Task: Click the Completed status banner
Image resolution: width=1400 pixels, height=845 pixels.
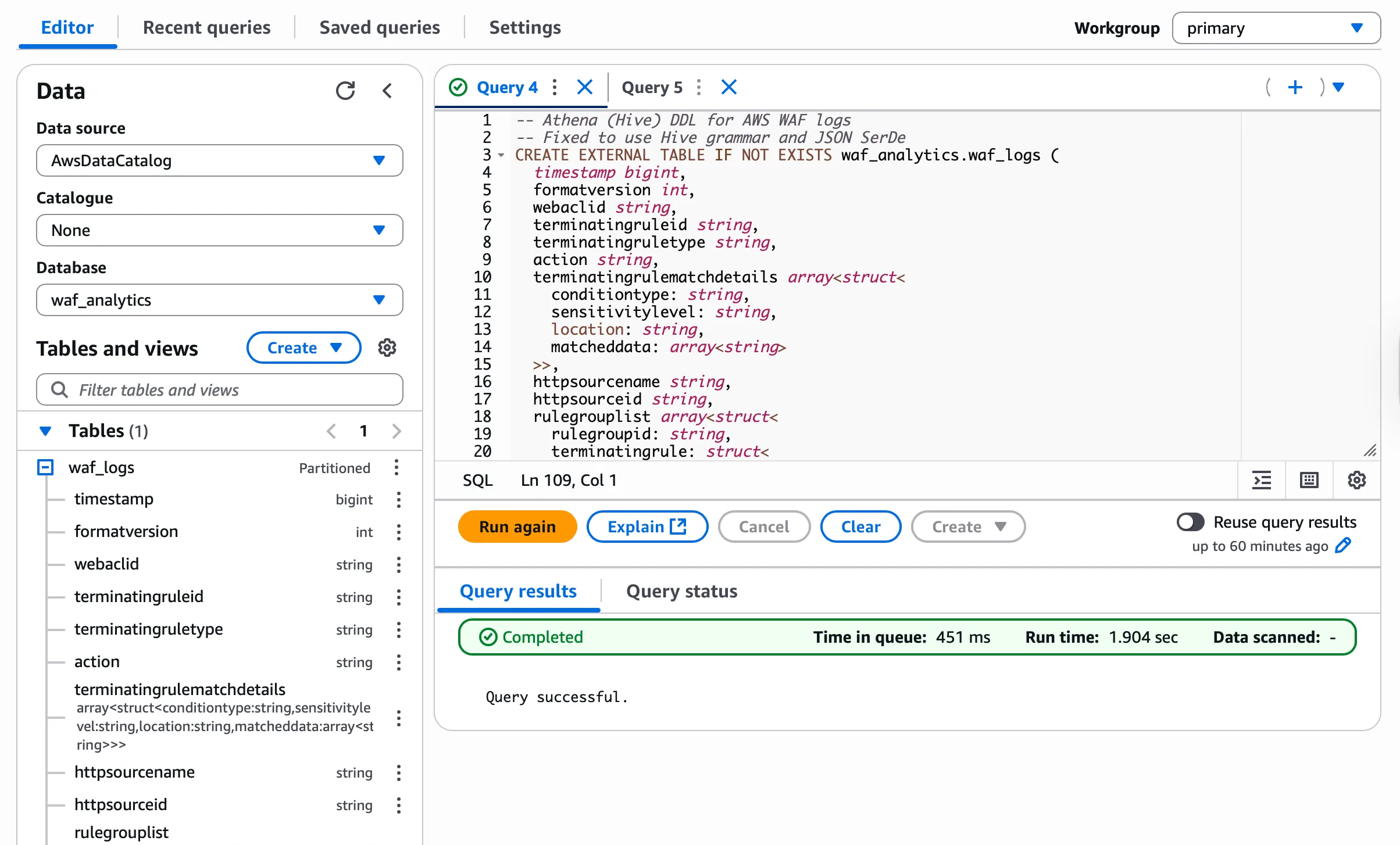Action: (907, 637)
